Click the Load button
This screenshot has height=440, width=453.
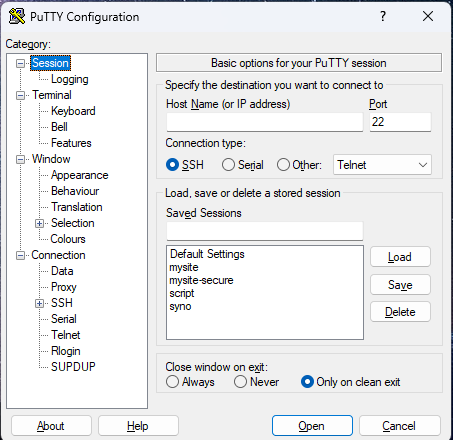point(400,257)
